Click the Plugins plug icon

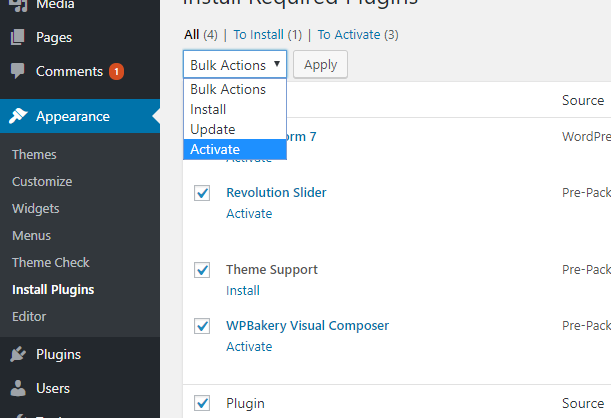pos(18,354)
